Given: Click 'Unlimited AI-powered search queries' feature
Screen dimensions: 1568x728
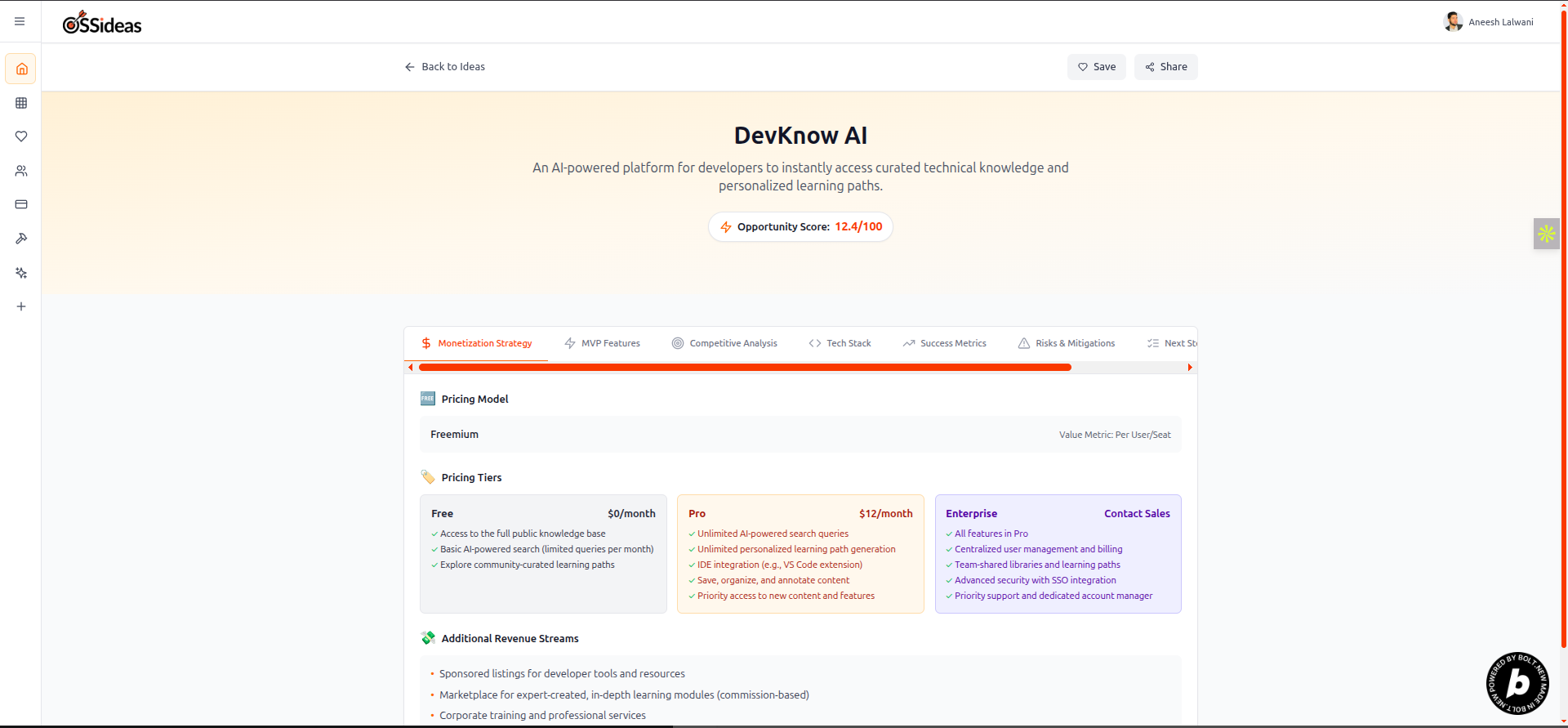Looking at the screenshot, I should click(x=773, y=534).
